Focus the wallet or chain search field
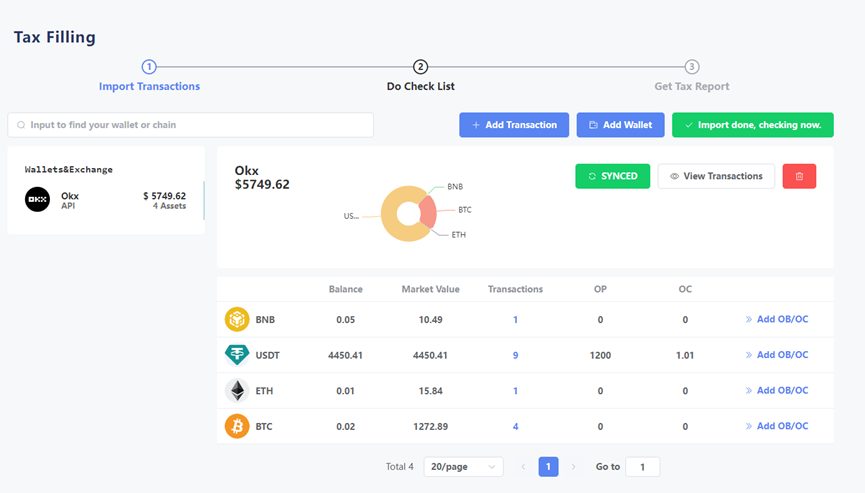The height and width of the screenshot is (493, 865). (x=190, y=125)
